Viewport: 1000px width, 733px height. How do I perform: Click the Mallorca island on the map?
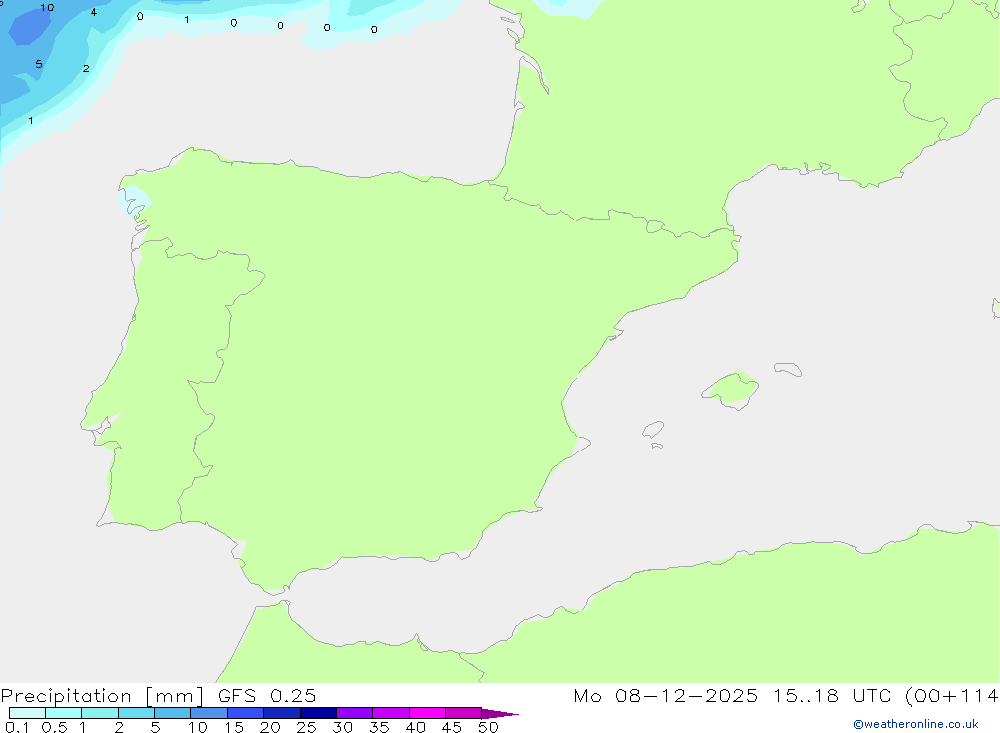tap(731, 389)
